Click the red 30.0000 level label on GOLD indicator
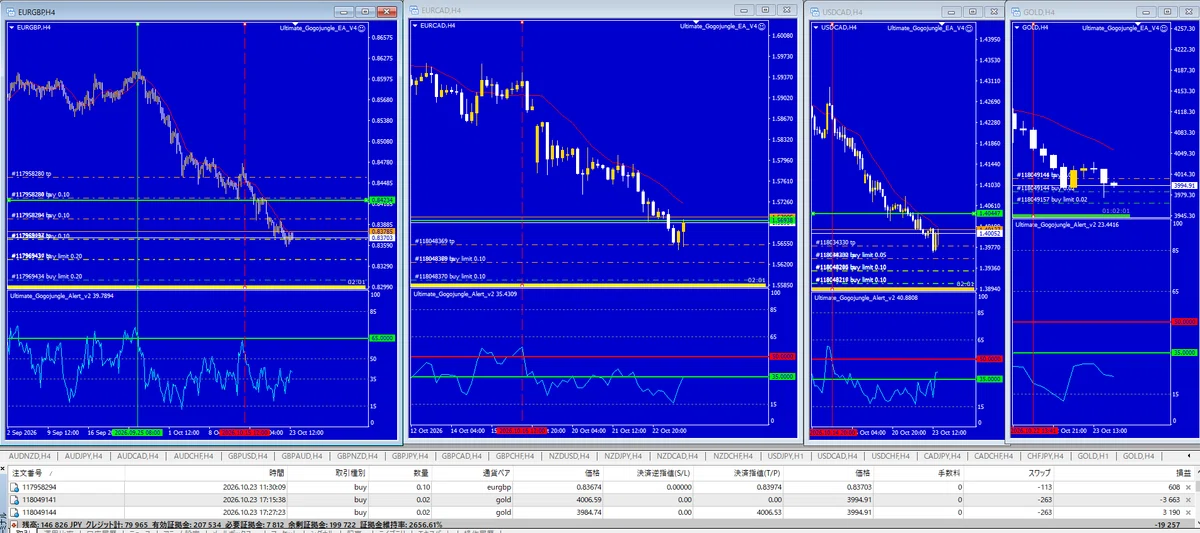Viewport: 1200px width, 533px height. [1185, 321]
